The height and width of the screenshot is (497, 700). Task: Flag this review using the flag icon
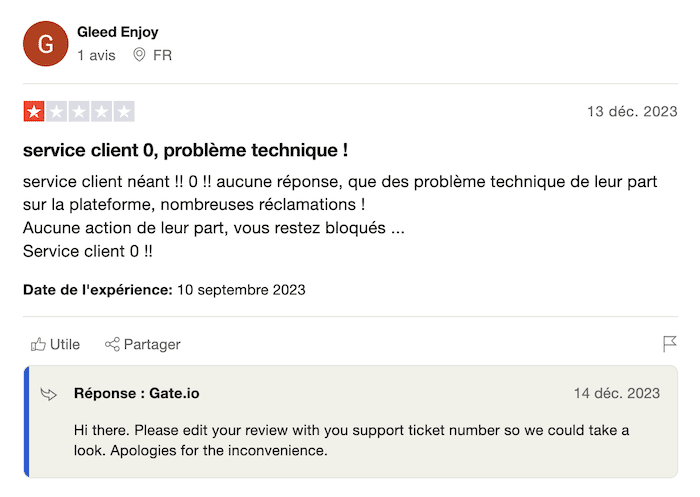pyautogui.click(x=670, y=344)
